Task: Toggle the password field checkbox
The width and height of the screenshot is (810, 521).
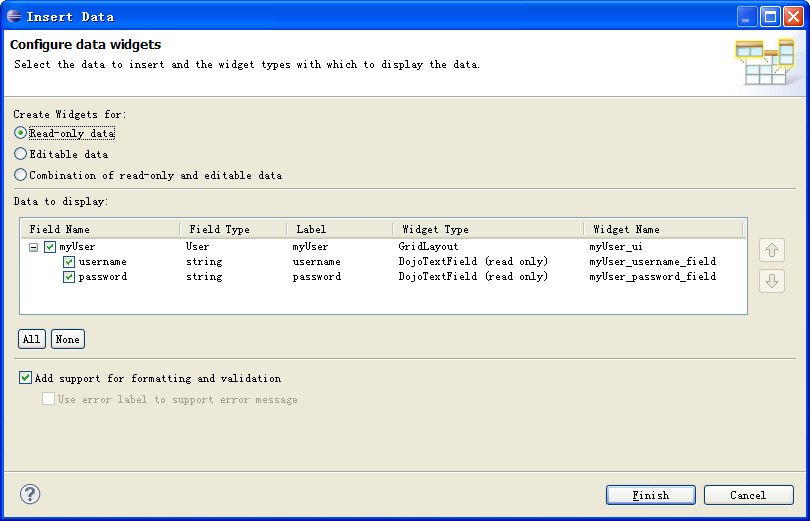Action: 69,277
